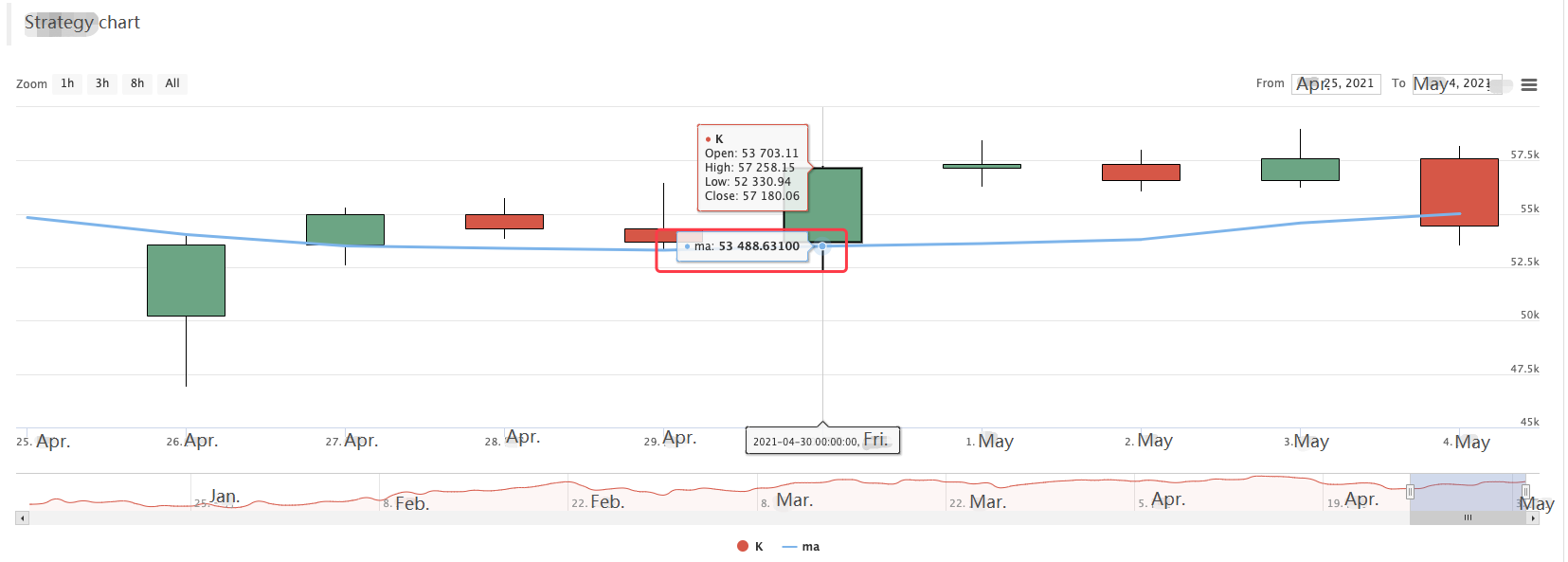Screen dimensions: 1568x562
Task: Open the chart hamburger context menu
Action: click(x=1528, y=84)
